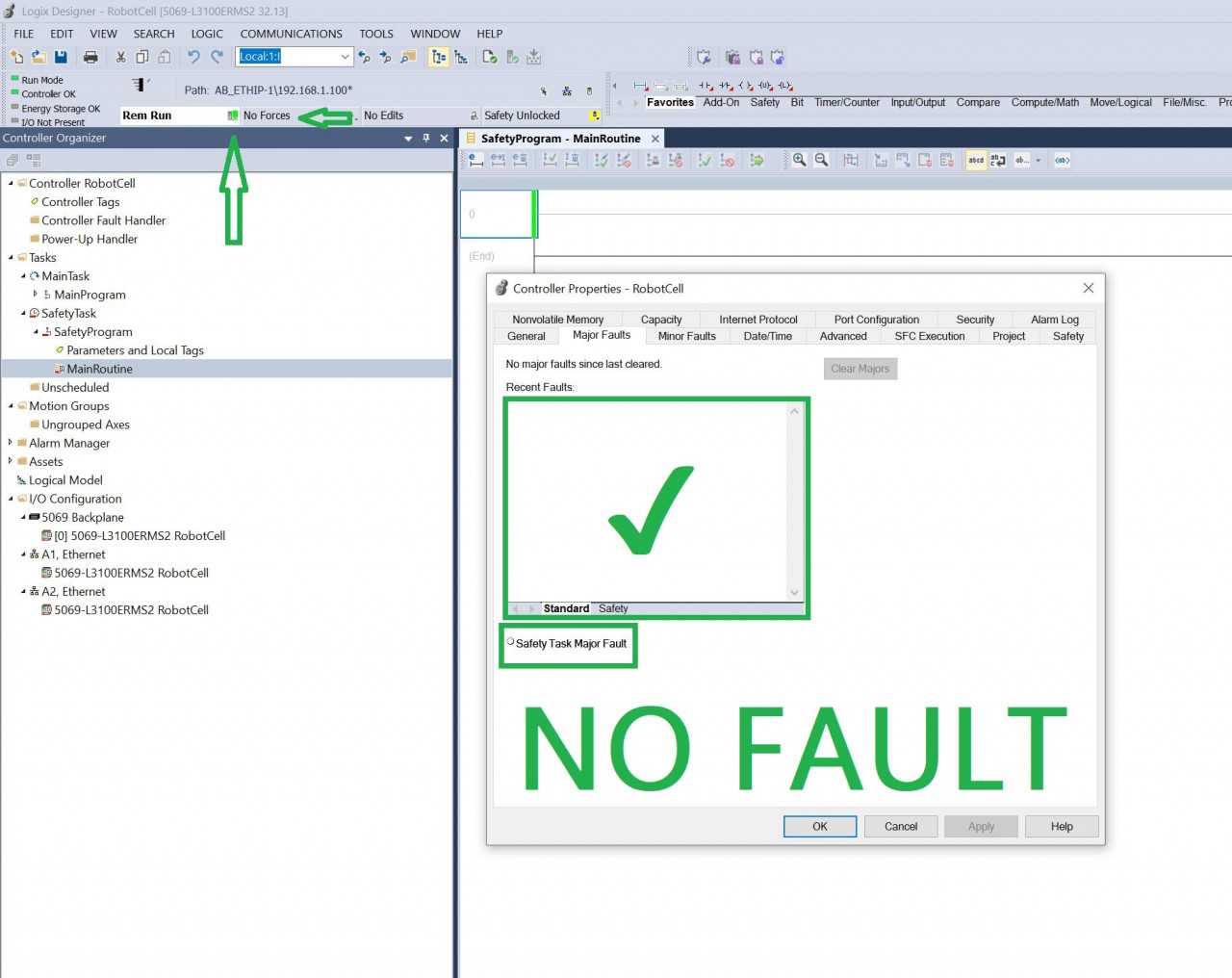Collapse the I/O Configuration folder
1232x978 pixels.
(12, 499)
